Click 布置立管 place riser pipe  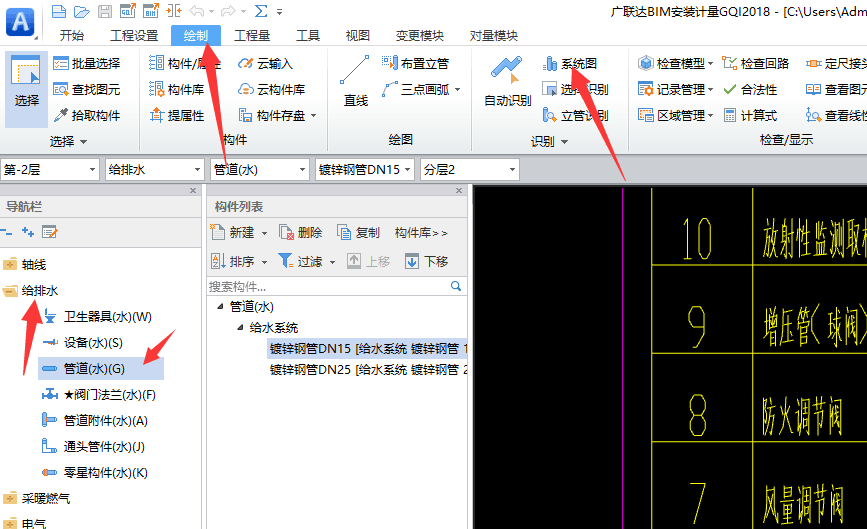415,64
